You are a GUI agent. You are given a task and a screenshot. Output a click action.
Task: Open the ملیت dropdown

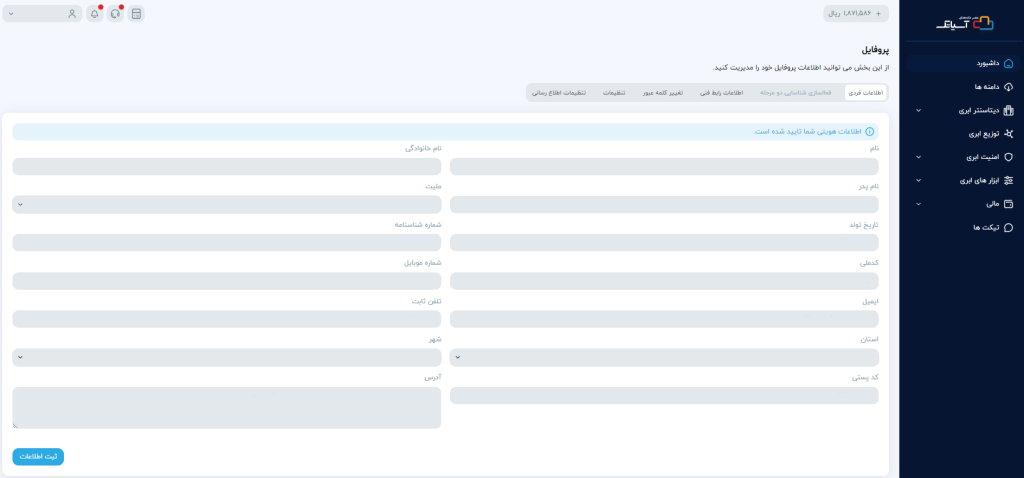[x=226, y=204]
